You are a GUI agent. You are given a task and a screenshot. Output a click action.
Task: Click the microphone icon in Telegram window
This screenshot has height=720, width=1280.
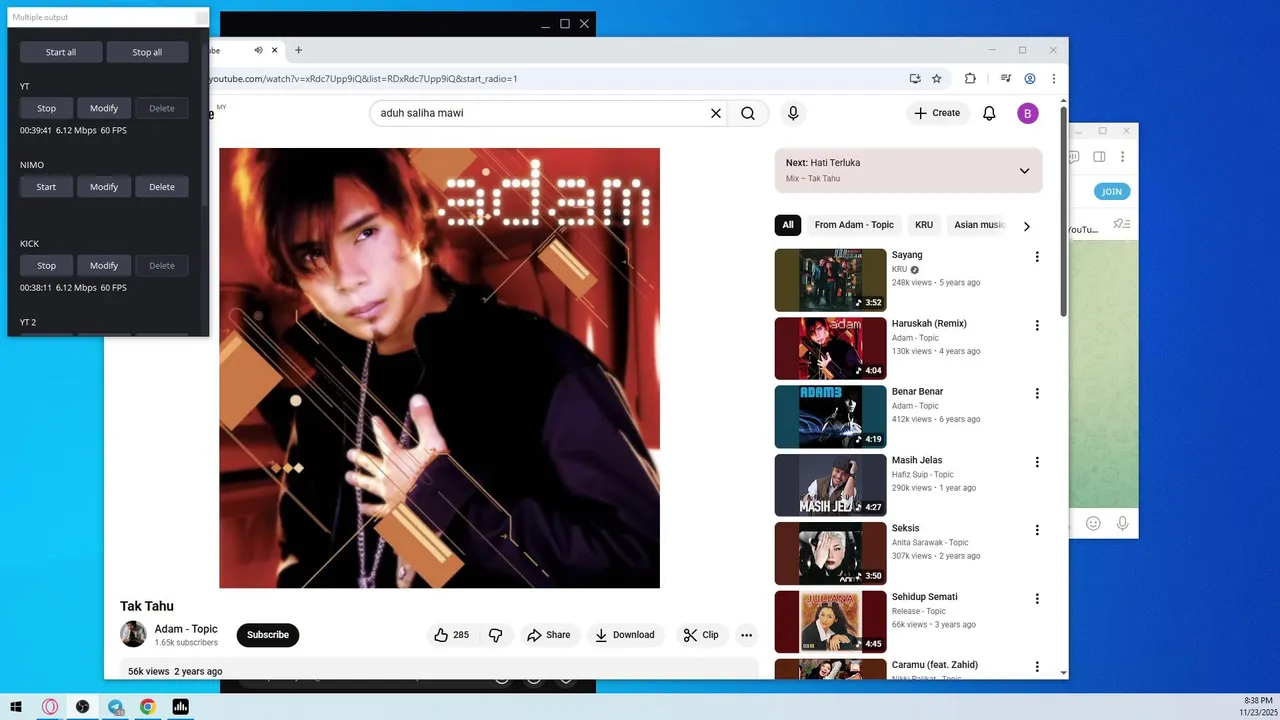coord(1122,523)
